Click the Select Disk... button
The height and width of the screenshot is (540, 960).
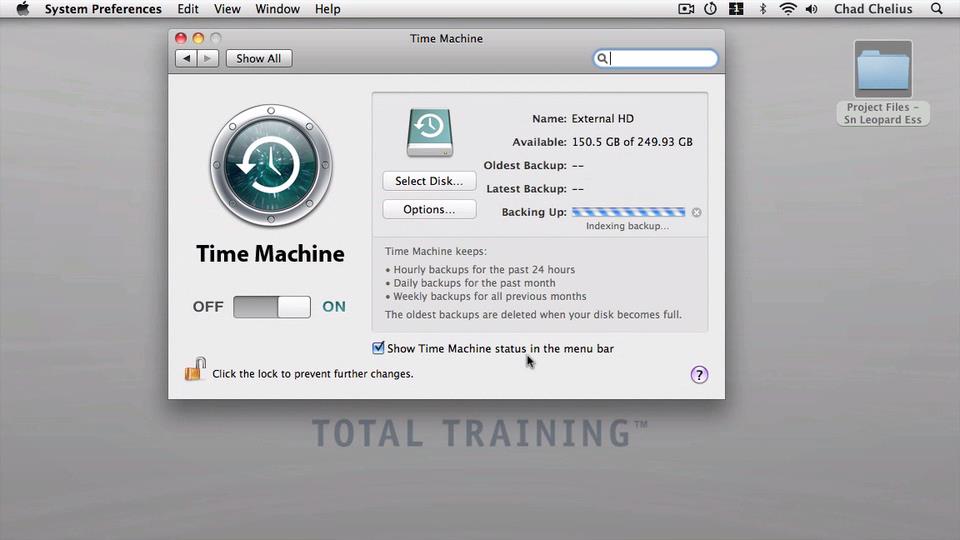pyautogui.click(x=429, y=181)
